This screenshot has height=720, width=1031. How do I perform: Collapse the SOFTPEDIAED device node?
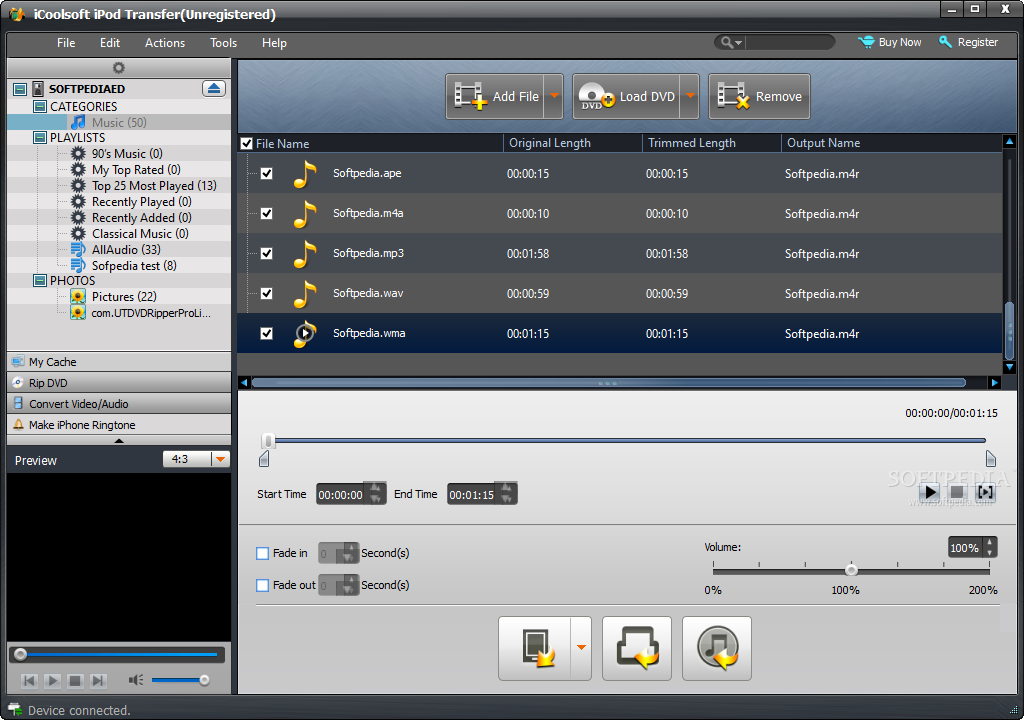[x=20, y=89]
